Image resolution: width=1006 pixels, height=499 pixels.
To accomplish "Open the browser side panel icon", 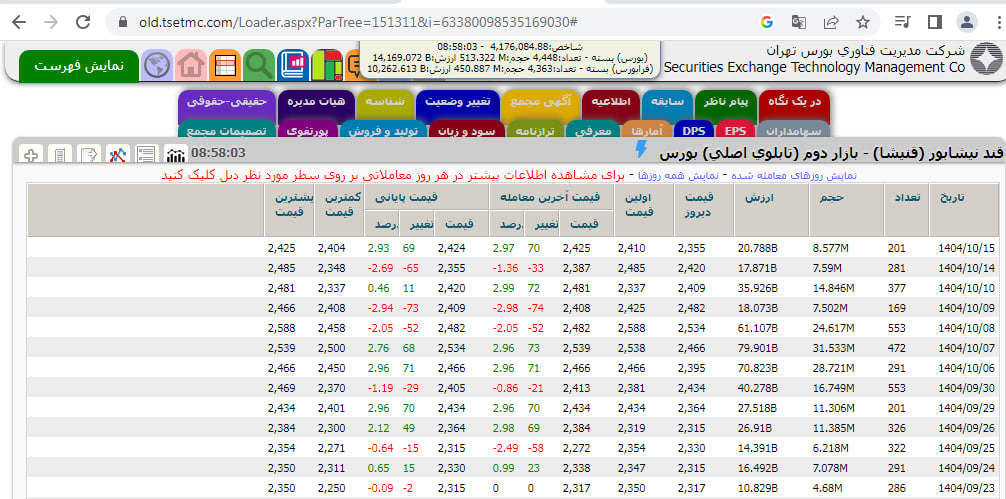I will [x=935, y=21].
